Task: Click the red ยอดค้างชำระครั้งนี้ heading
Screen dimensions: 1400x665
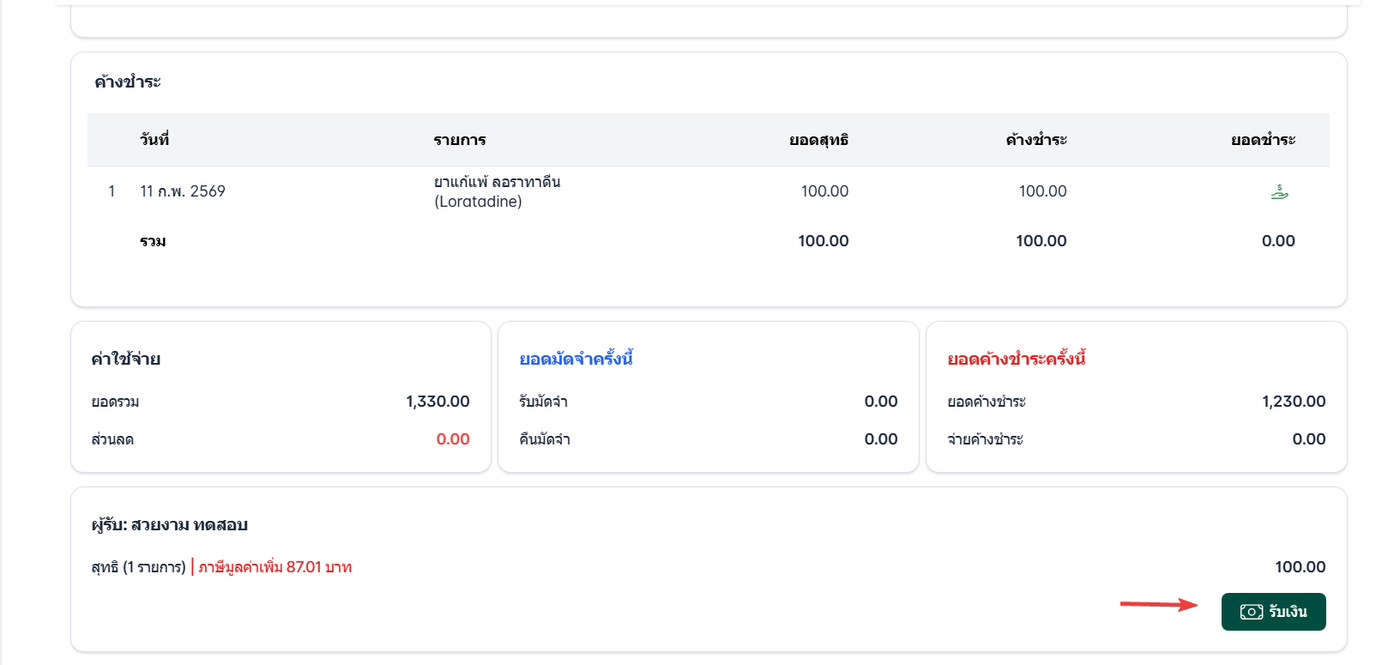Action: [x=1017, y=359]
